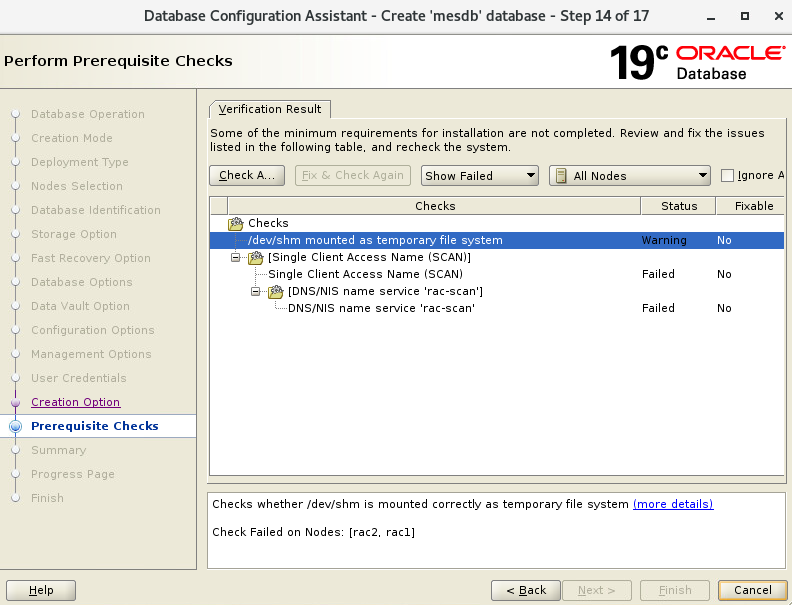
Task: Click the Creation Option step bullet
Action: (x=15, y=403)
